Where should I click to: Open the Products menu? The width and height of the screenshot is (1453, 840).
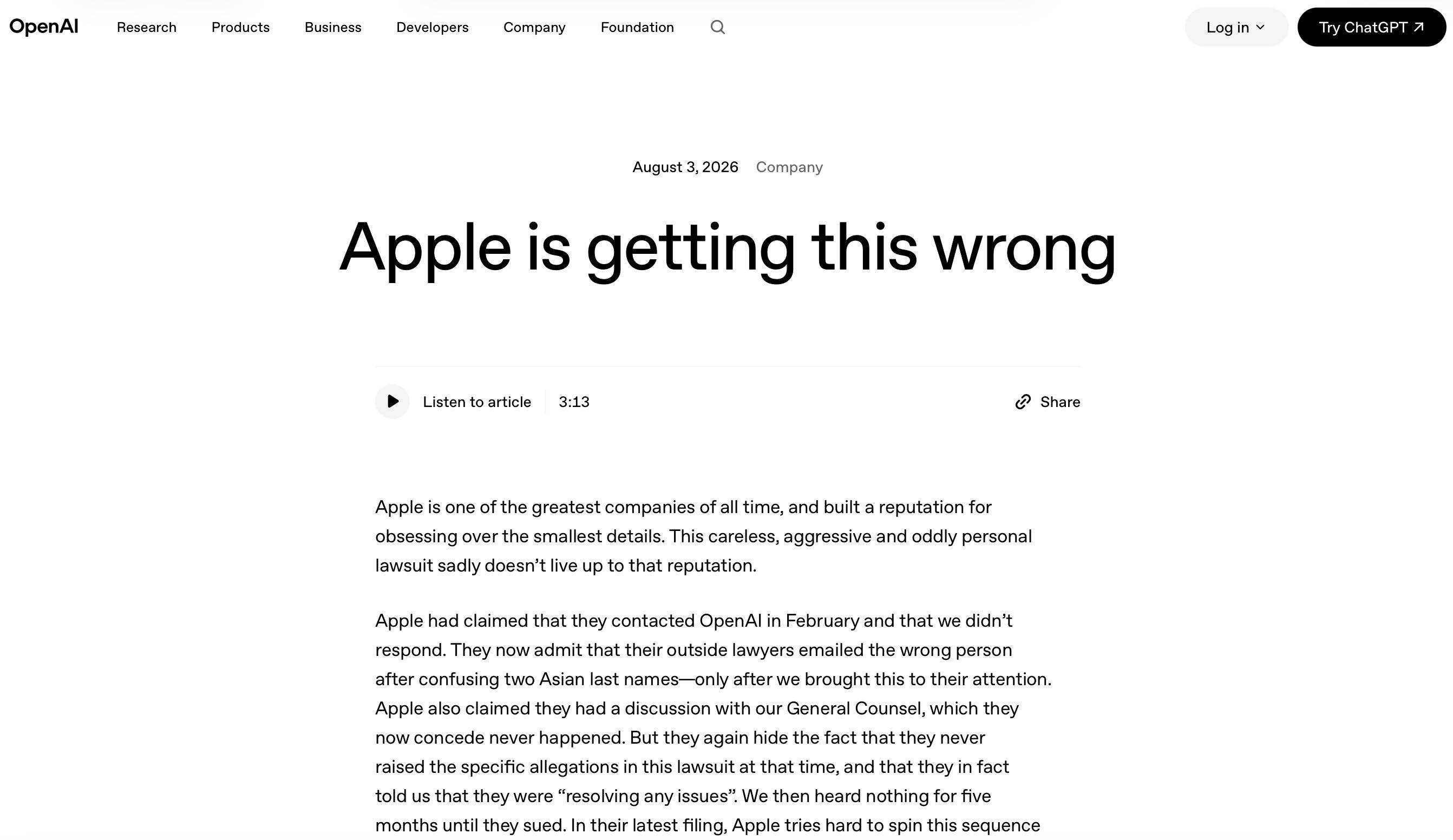tap(240, 27)
